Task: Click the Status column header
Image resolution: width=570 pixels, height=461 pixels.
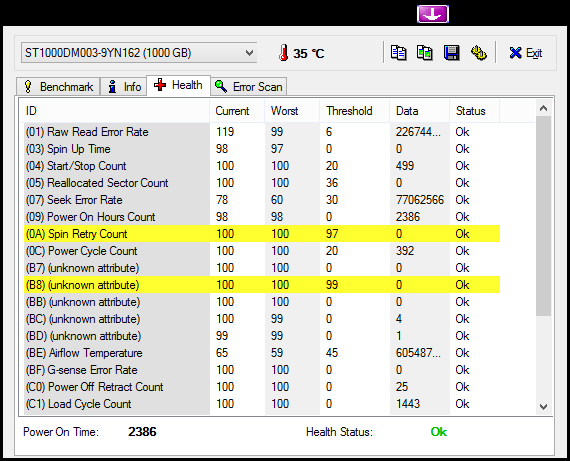Action: 475,111
